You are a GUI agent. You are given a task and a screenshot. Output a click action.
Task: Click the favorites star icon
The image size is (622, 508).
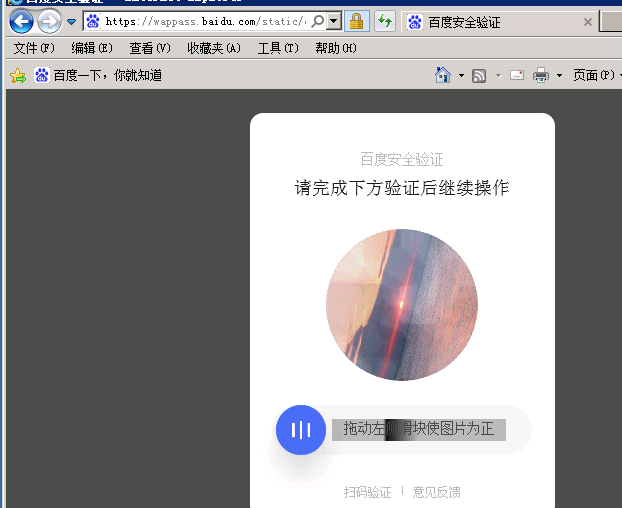[x=17, y=75]
